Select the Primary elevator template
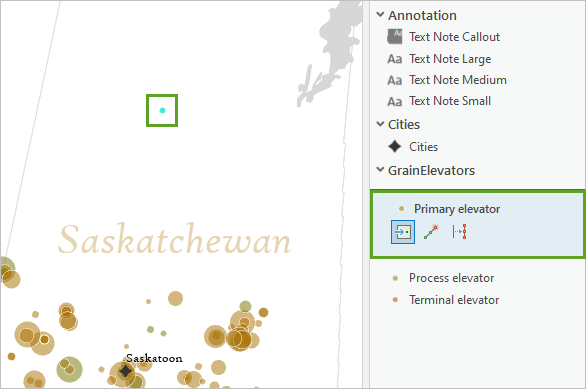This screenshot has width=586, height=389. click(457, 209)
